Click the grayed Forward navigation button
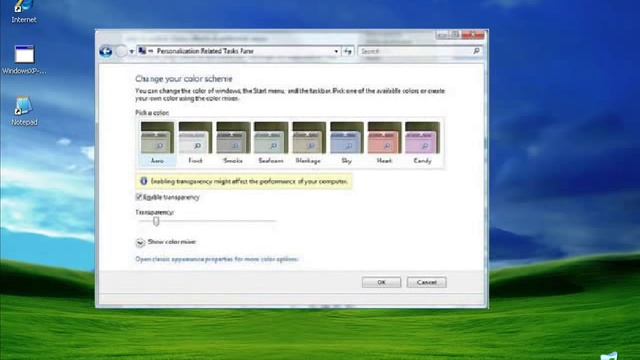This screenshot has width=640, height=360. (121, 51)
